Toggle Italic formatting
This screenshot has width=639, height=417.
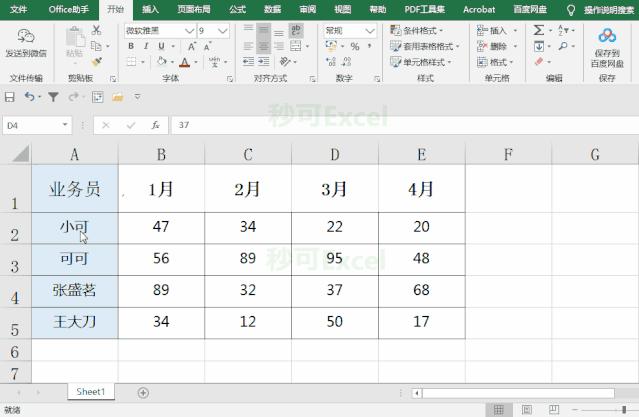point(146,46)
